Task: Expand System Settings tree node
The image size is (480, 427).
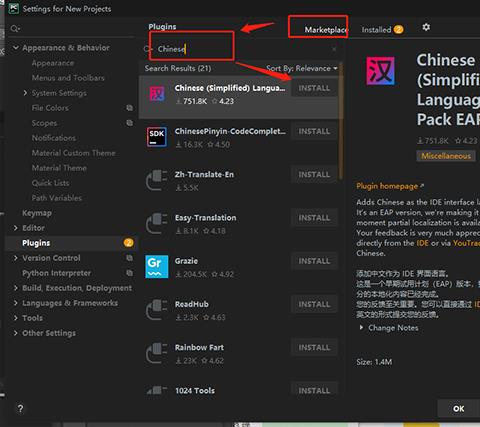Action: pyautogui.click(x=25, y=93)
